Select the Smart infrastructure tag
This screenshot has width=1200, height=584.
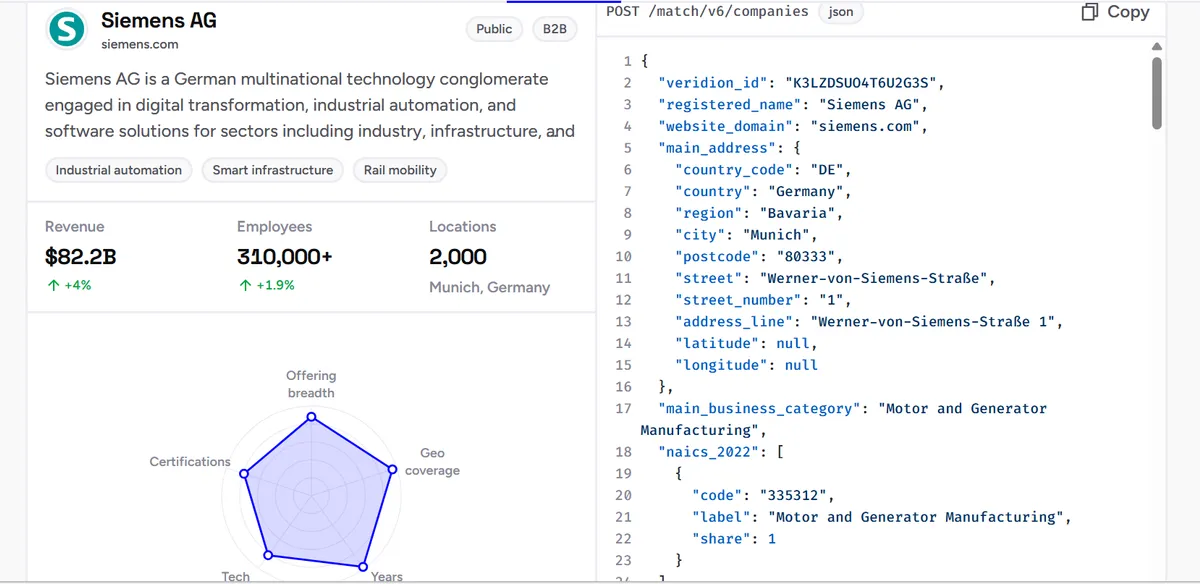[x=273, y=170]
